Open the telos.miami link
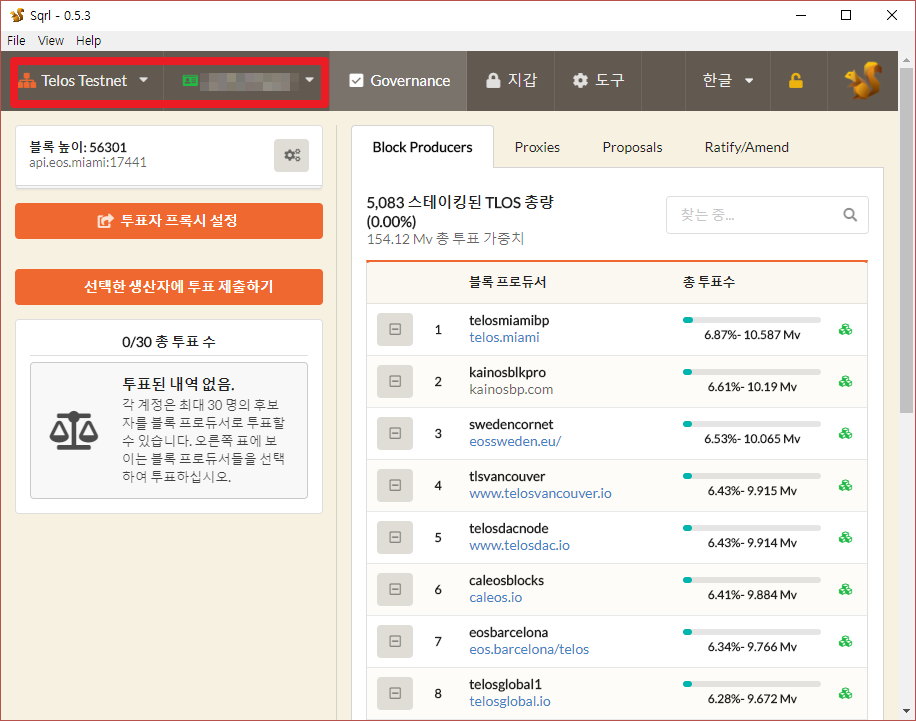The width and height of the screenshot is (916, 721). [x=504, y=338]
